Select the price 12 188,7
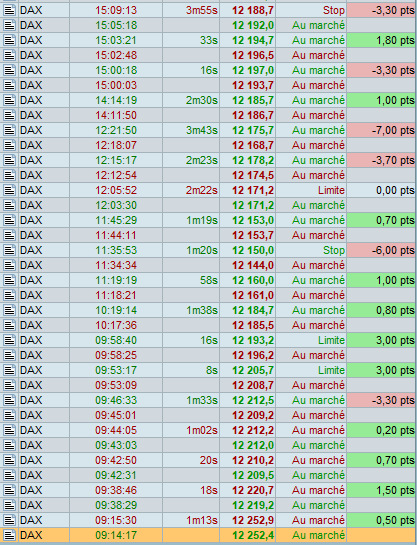The image size is (417, 545). 253,10
